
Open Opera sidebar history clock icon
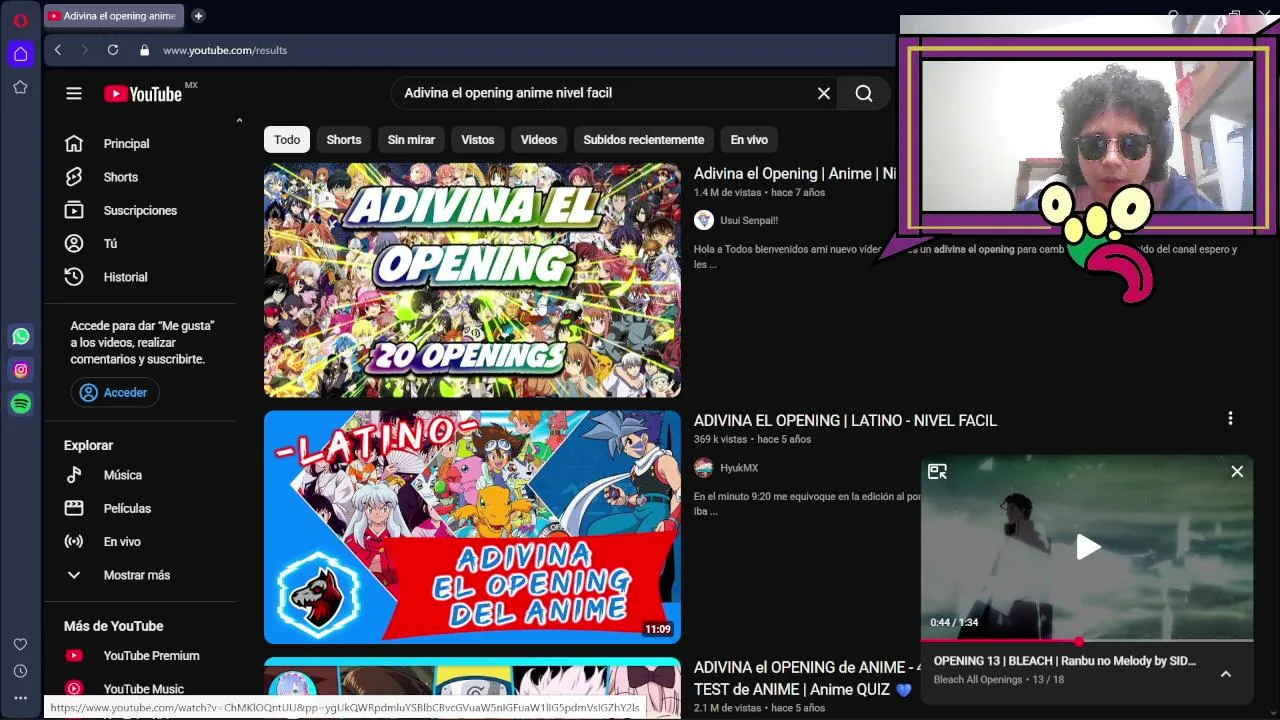(20, 671)
